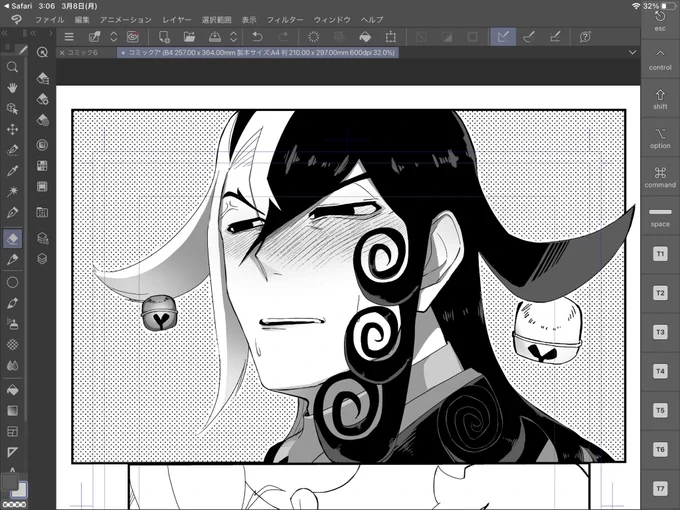Select the highlighted Eraser tool
This screenshot has height=510, width=680.
13,239
